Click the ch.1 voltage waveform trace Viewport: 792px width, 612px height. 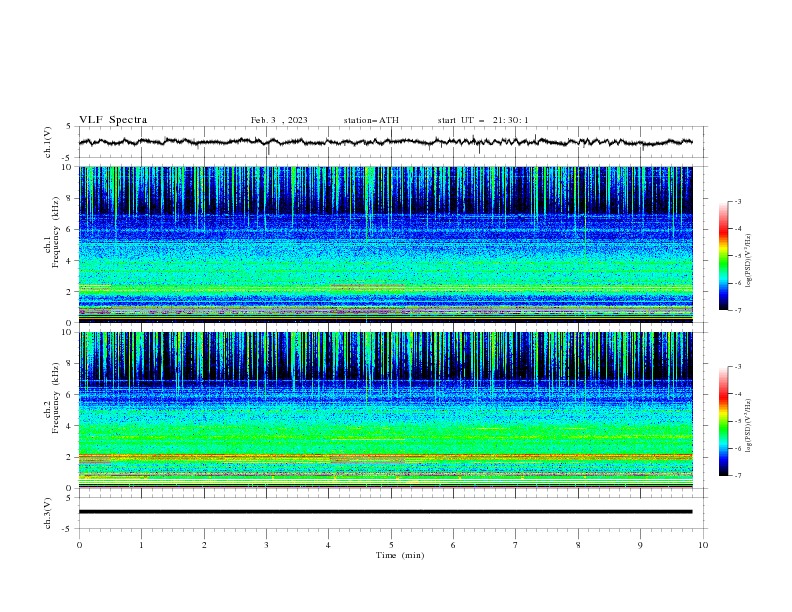click(385, 142)
